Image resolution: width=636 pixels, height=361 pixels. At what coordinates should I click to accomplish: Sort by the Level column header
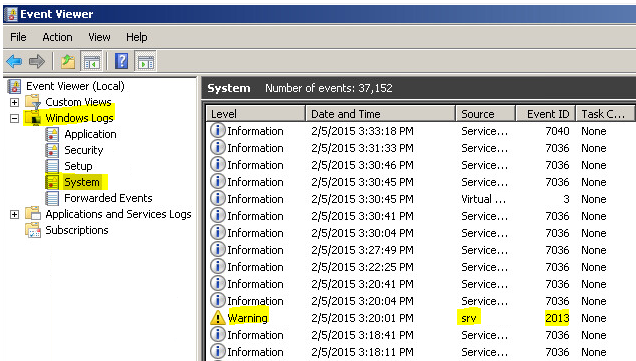[x=256, y=114]
